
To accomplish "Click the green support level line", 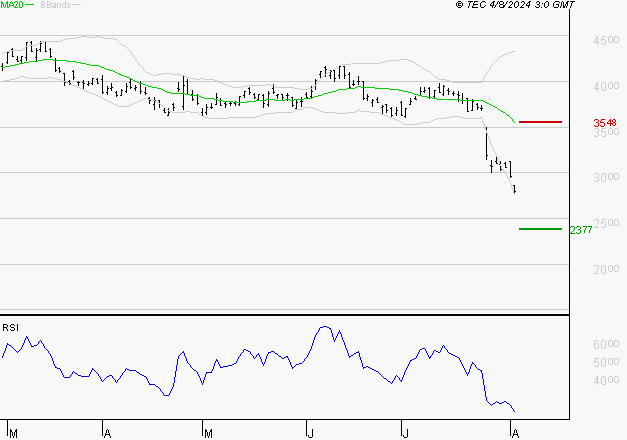I will (x=540, y=229).
